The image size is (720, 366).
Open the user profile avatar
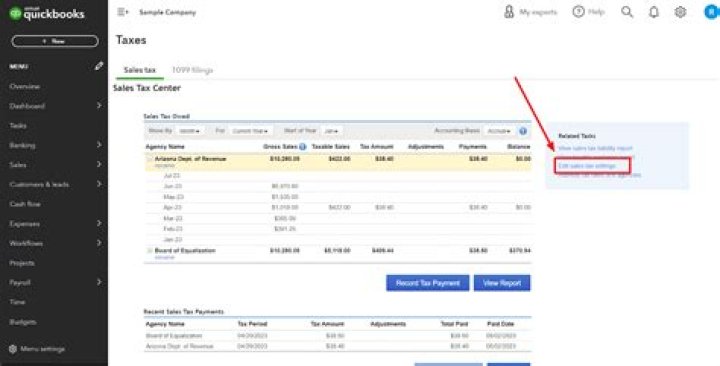pos(712,12)
